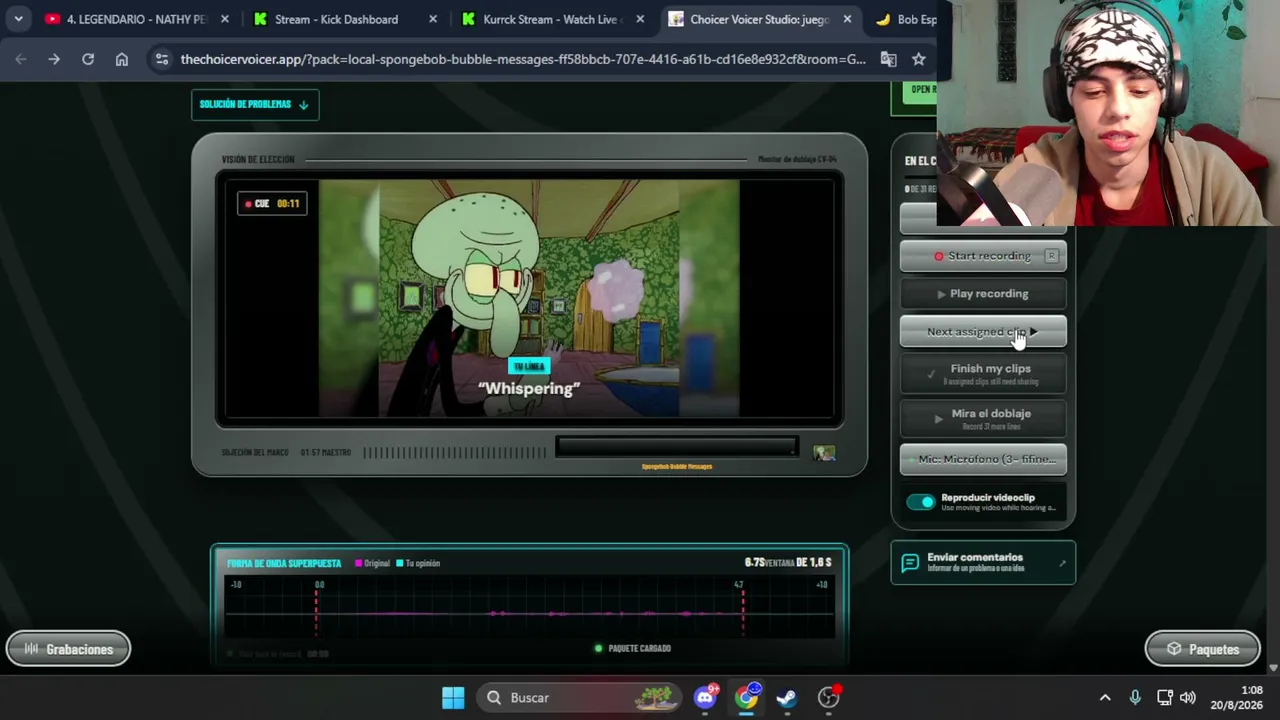Click the microphone system tray icon
The width and height of the screenshot is (1280, 720).
[x=1135, y=697]
